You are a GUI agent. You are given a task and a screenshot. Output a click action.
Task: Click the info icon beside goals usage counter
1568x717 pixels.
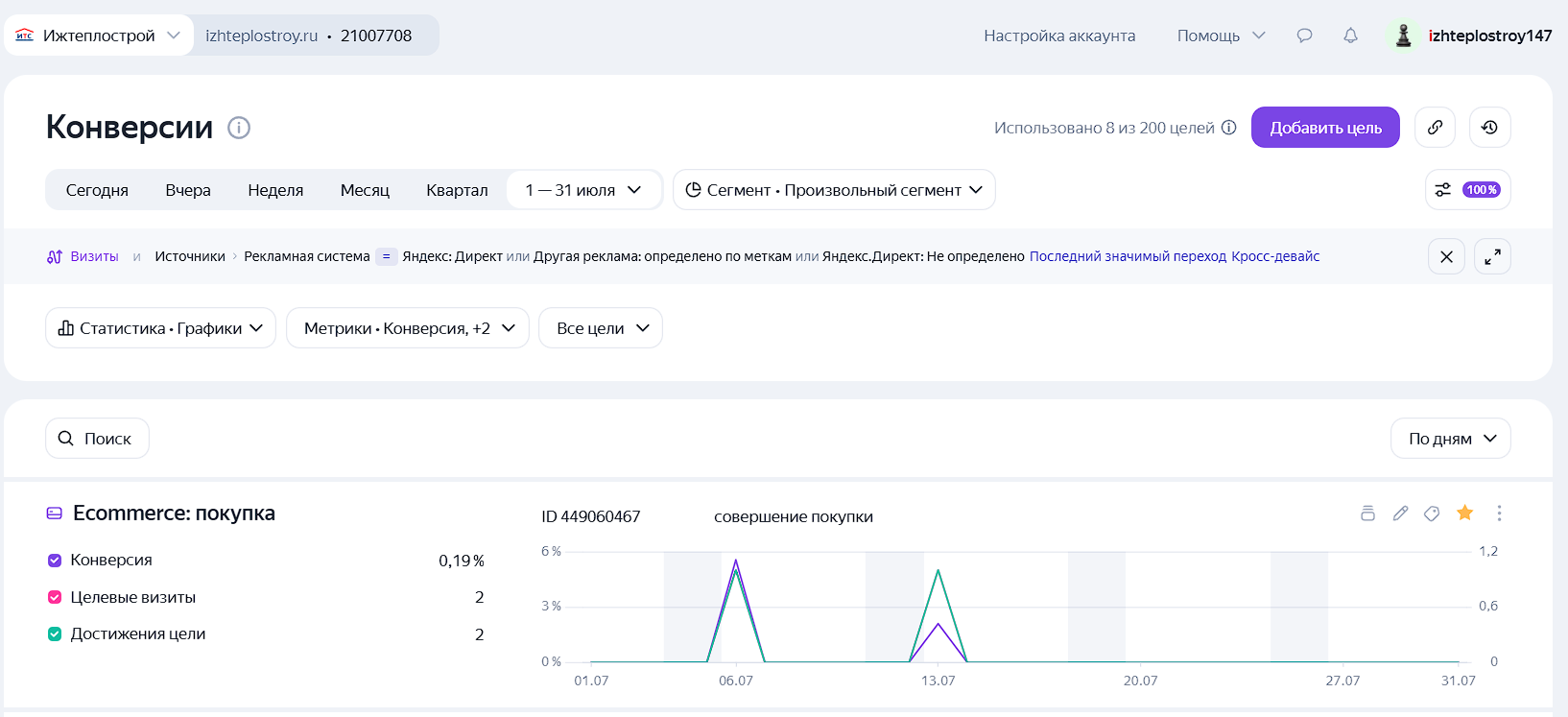pyautogui.click(x=1228, y=128)
